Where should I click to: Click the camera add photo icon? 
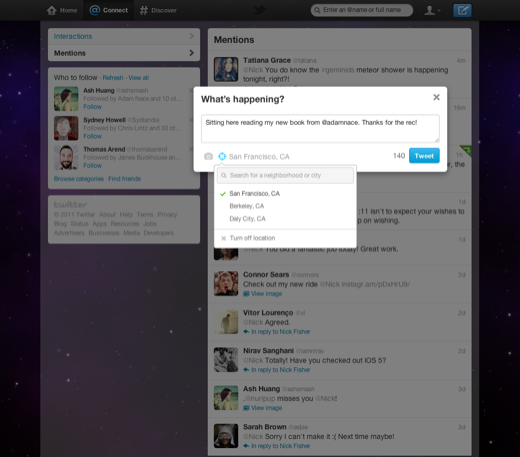pyautogui.click(x=208, y=156)
